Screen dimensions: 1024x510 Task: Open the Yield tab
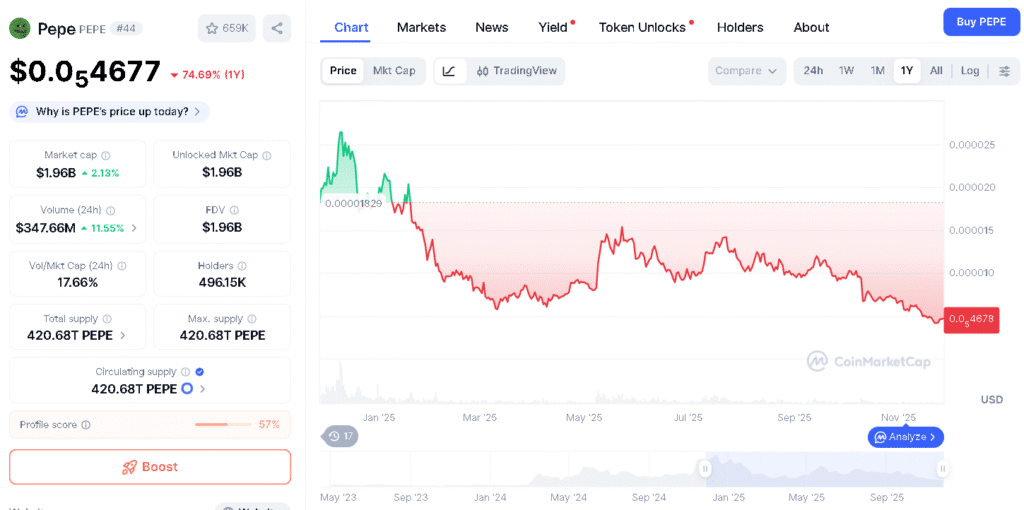pyautogui.click(x=552, y=27)
